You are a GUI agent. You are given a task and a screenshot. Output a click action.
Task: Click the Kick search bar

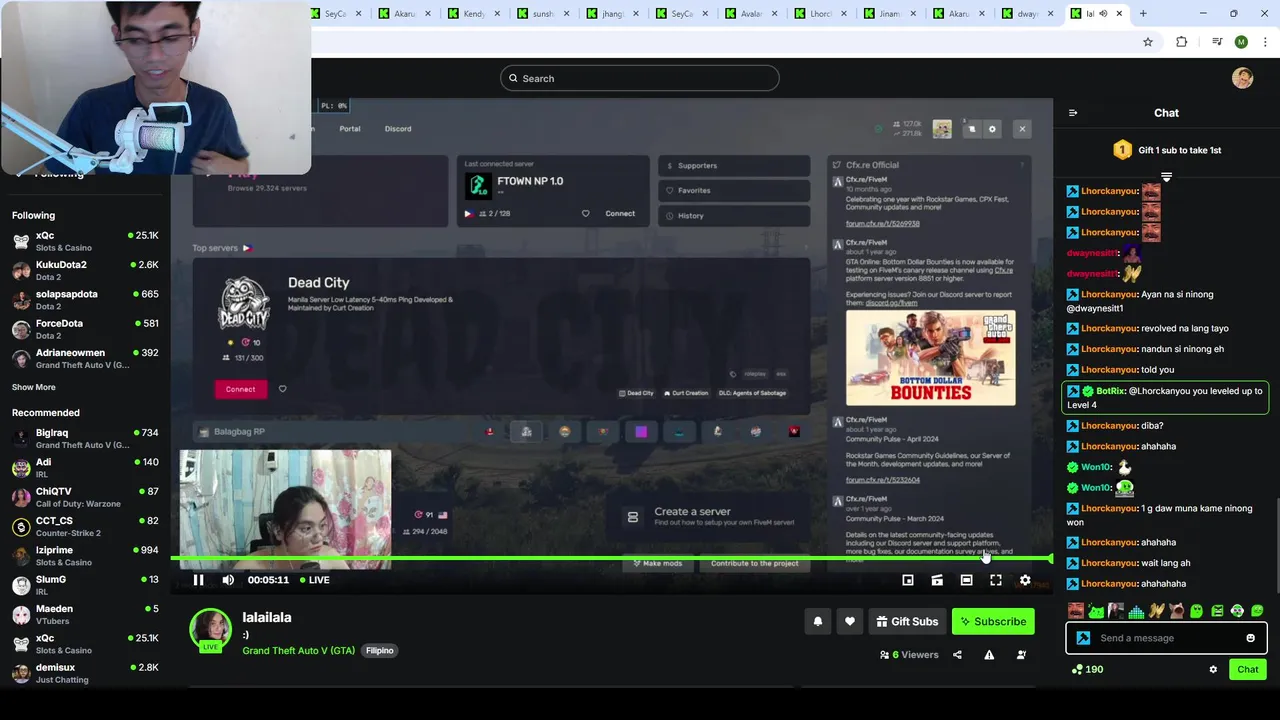tap(640, 78)
